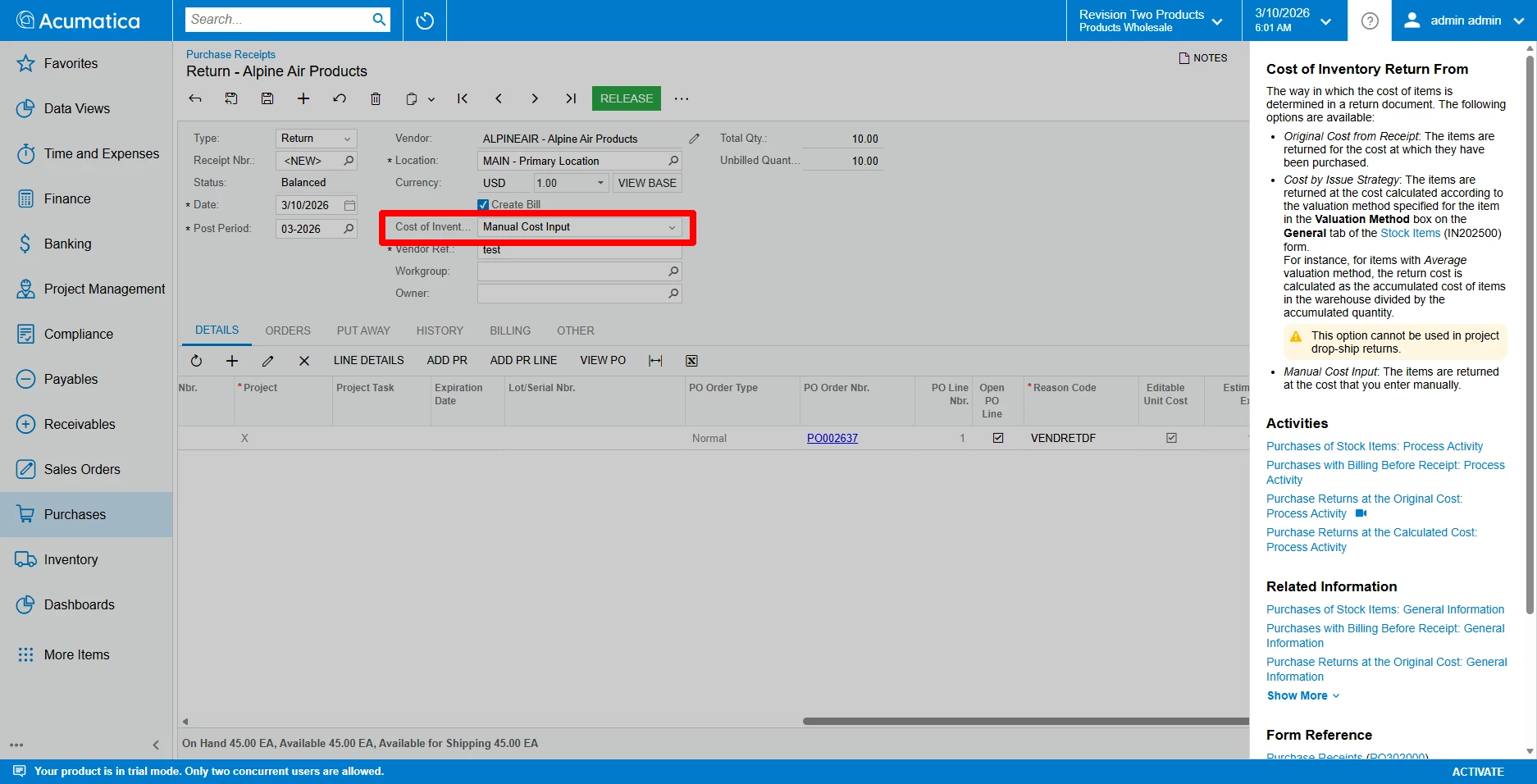Uncheck the Create Bill checkbox

click(x=483, y=205)
